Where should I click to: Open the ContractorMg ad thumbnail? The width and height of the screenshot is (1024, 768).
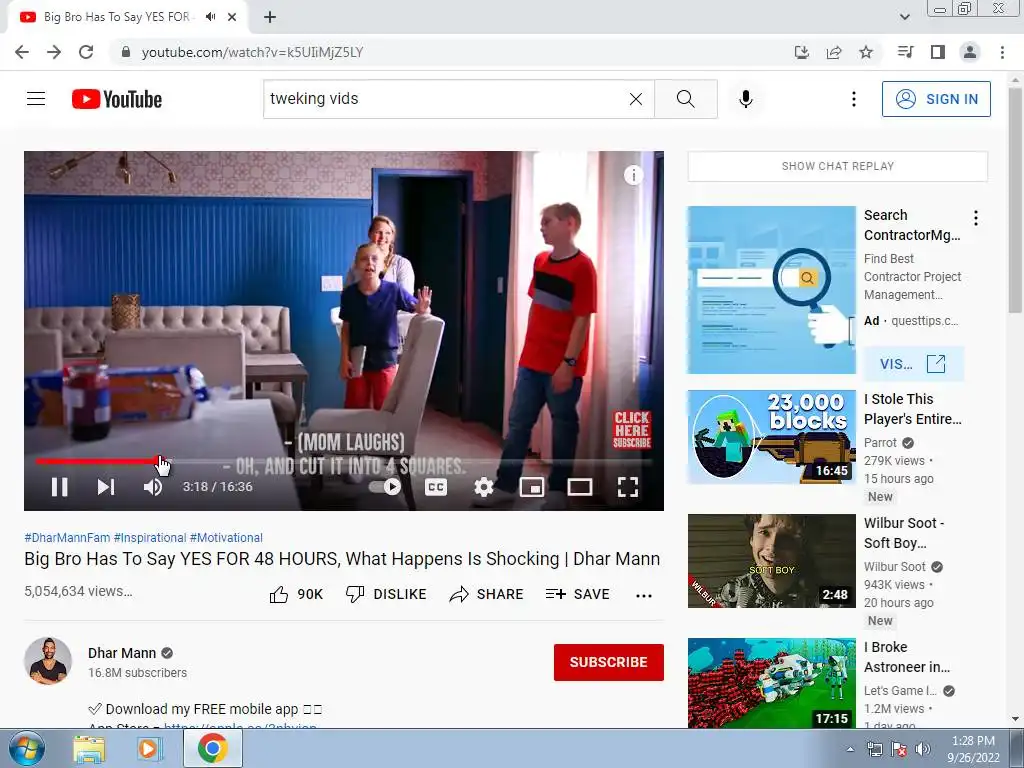tap(771, 290)
